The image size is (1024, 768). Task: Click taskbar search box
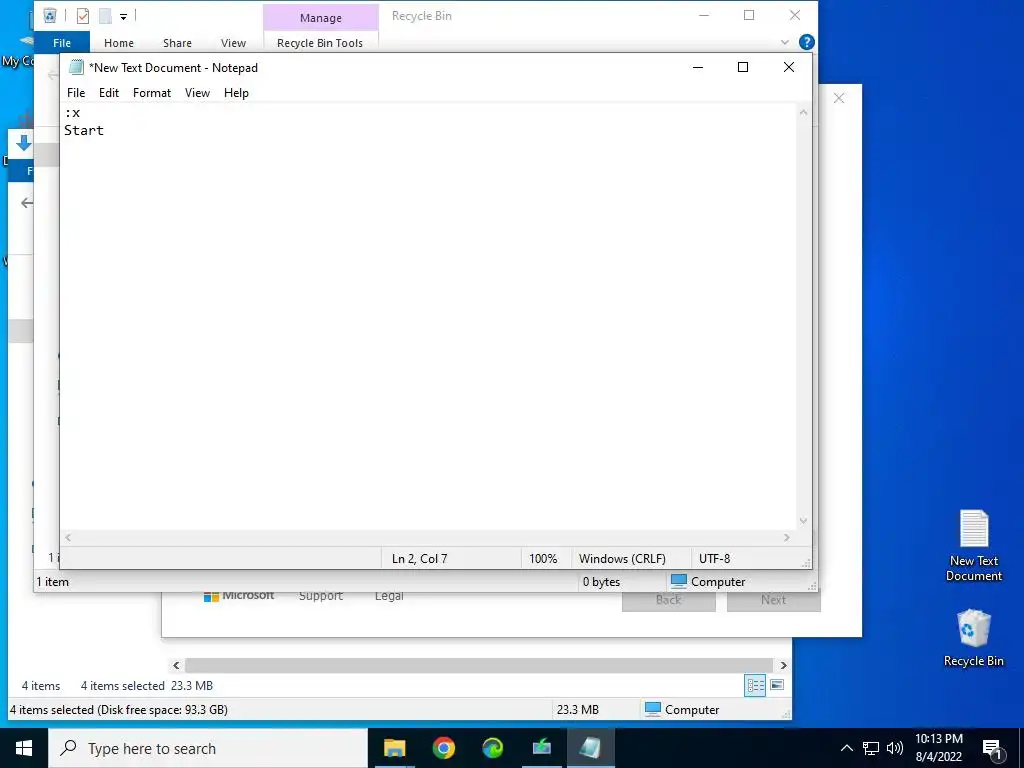point(208,748)
